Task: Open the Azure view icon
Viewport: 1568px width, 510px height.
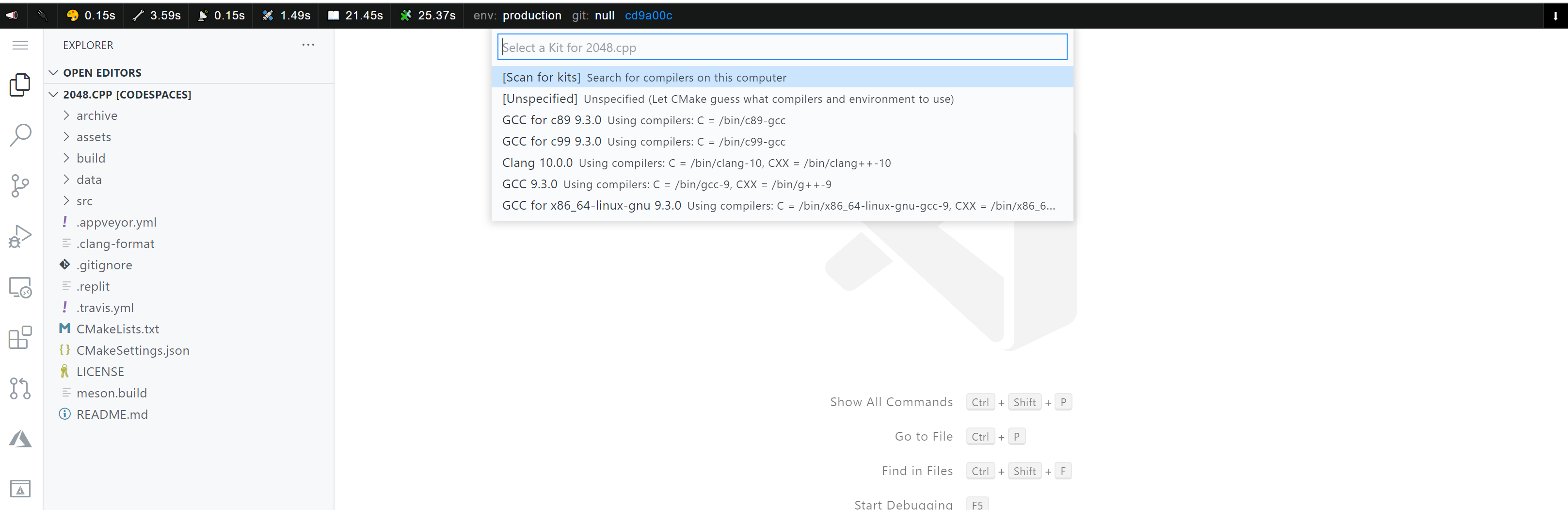Action: pyautogui.click(x=21, y=439)
